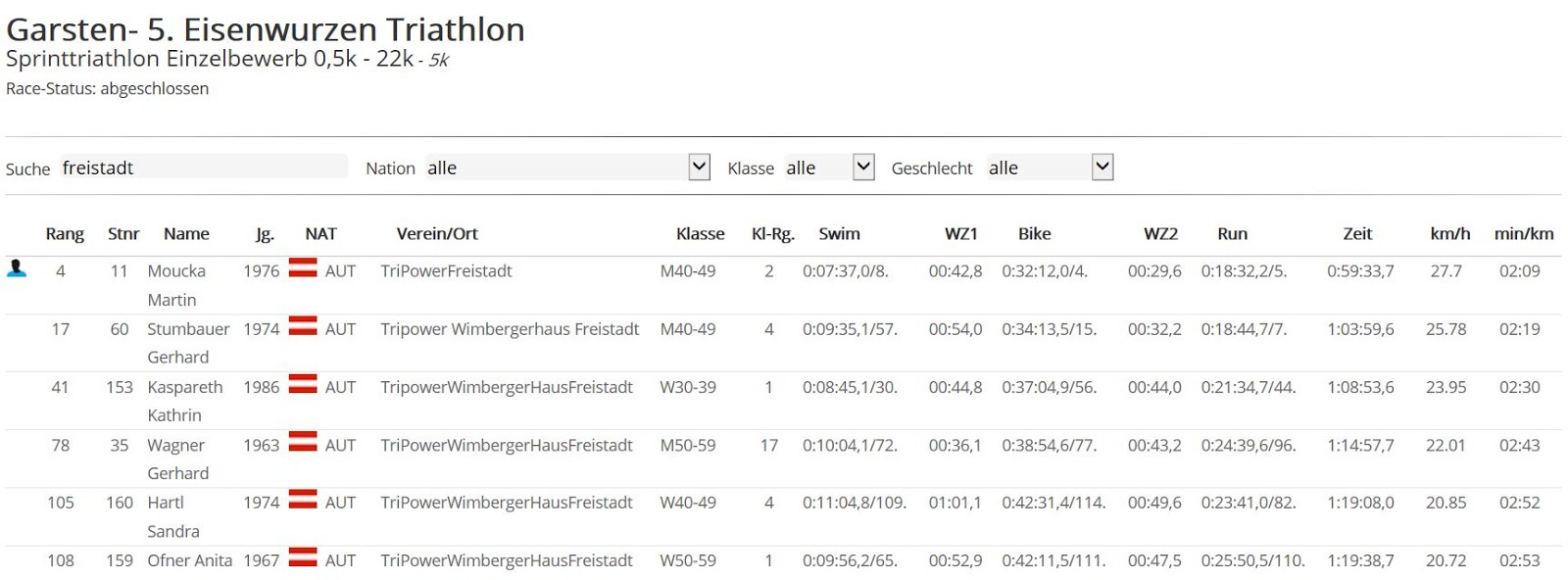Sort by Run column header

(x=1233, y=233)
